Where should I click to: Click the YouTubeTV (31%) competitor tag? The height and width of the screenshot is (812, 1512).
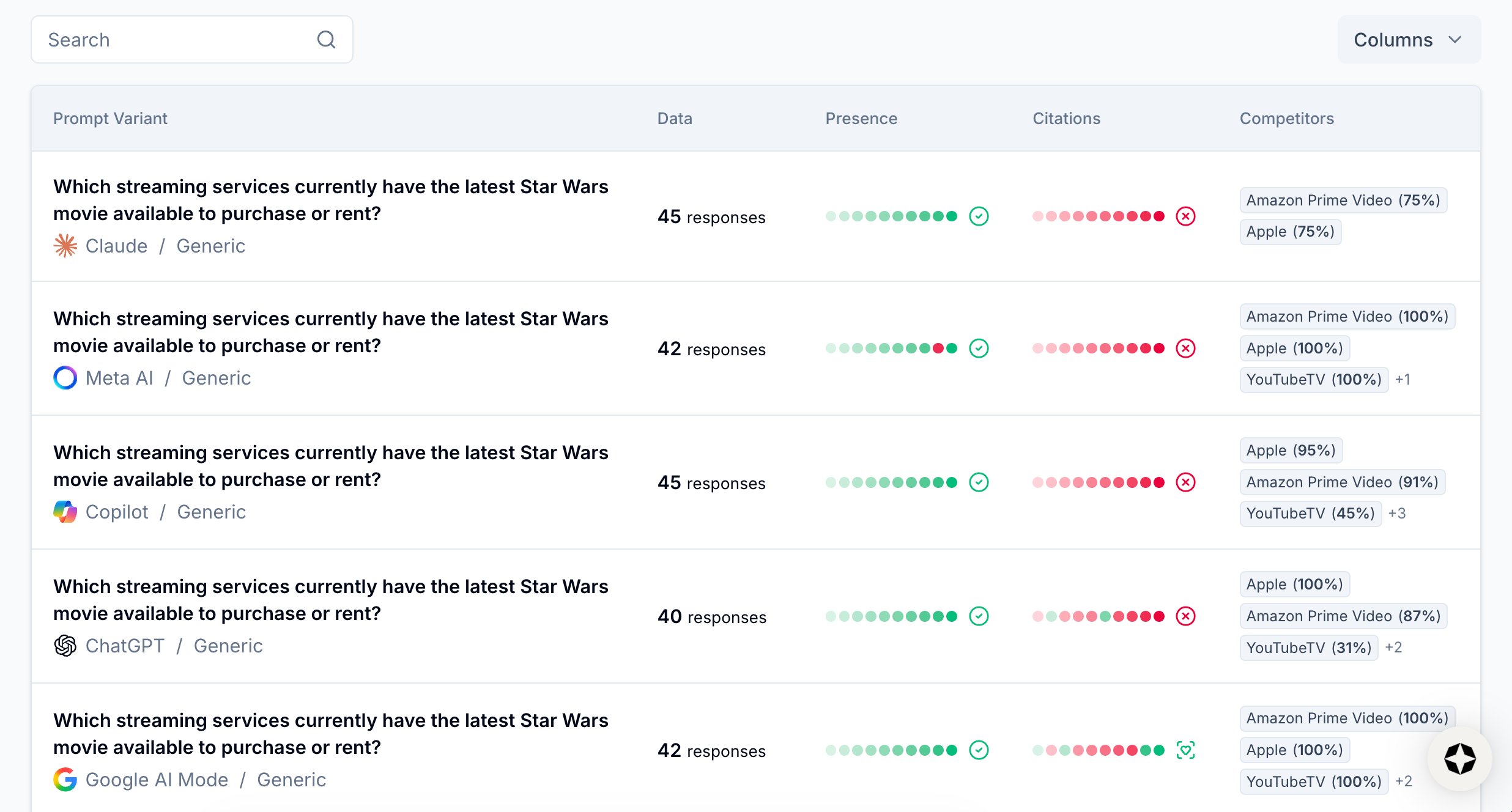(1309, 648)
